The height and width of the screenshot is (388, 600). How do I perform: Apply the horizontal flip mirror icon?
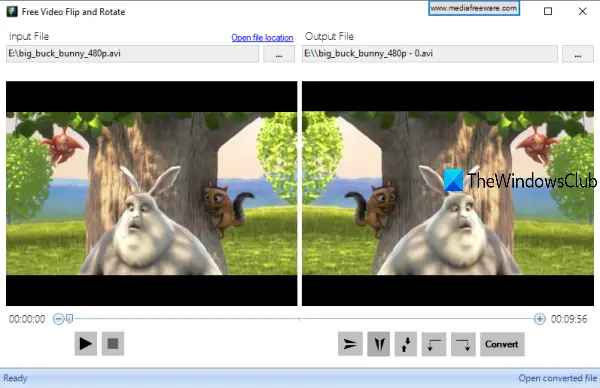[x=379, y=344]
